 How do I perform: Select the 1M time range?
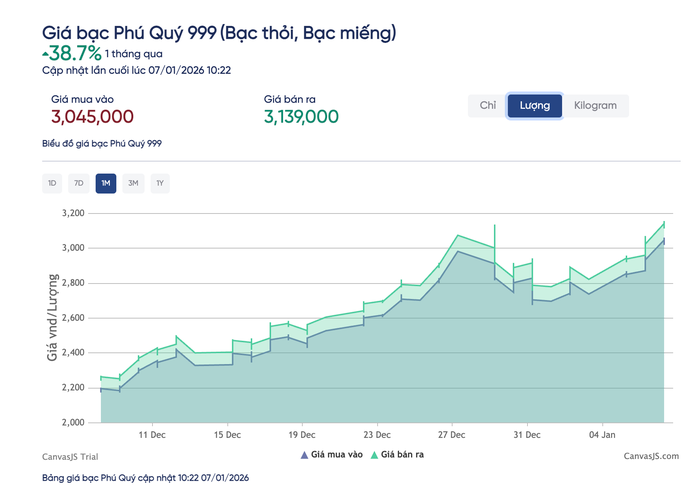click(106, 183)
